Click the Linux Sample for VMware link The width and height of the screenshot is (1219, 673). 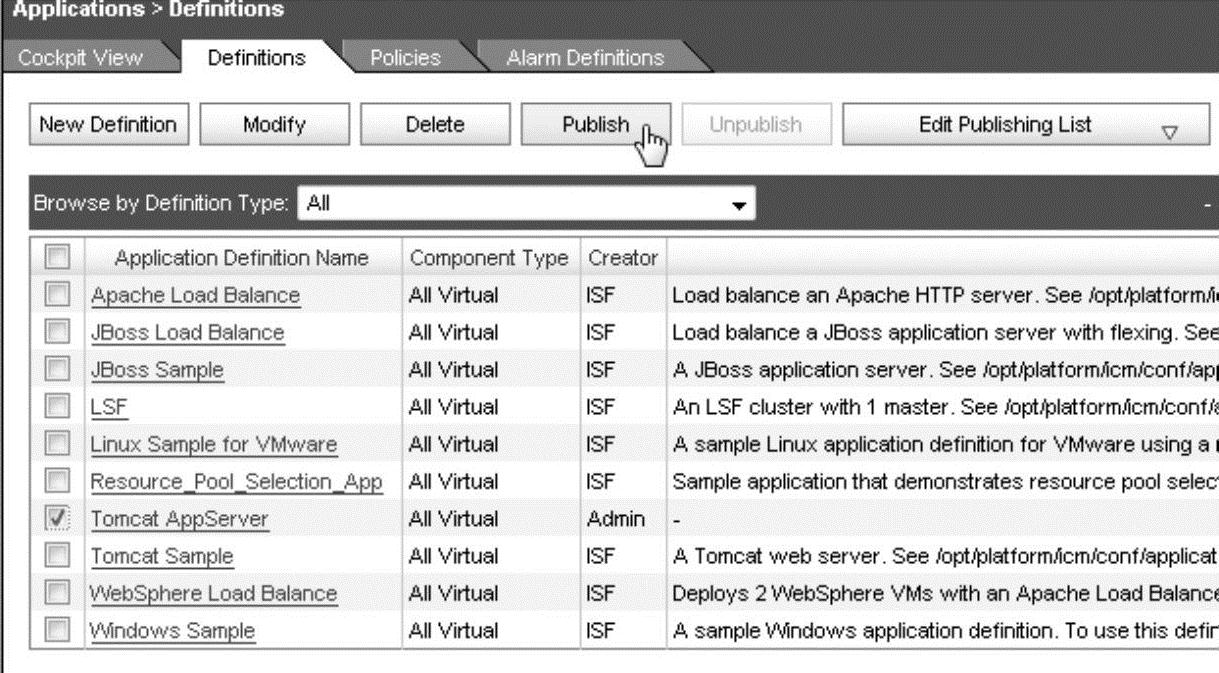click(213, 445)
